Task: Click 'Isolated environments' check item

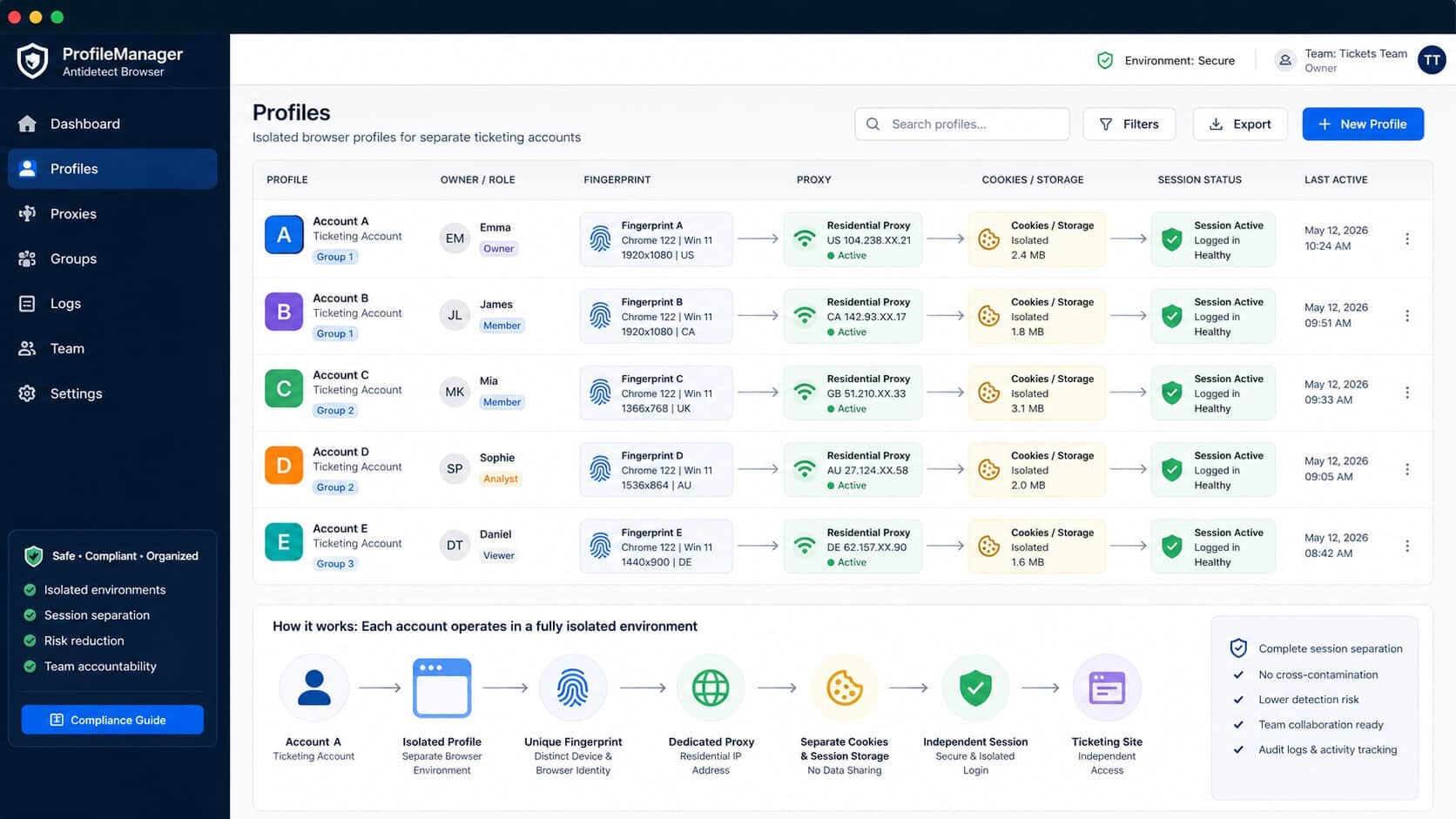Action: [94, 590]
